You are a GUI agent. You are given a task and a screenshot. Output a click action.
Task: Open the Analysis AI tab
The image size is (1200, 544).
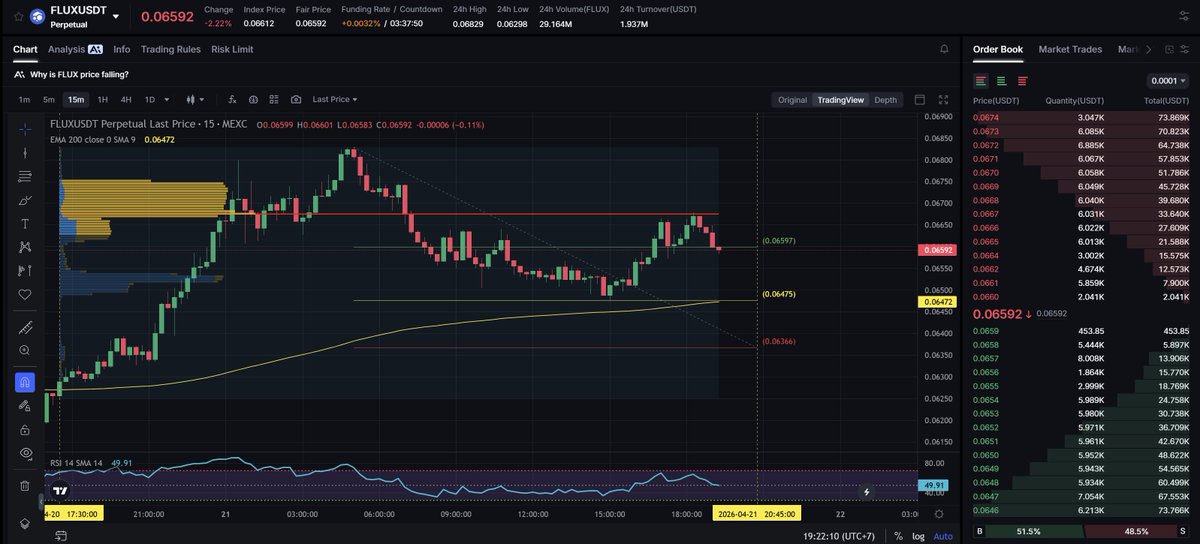pos(74,49)
